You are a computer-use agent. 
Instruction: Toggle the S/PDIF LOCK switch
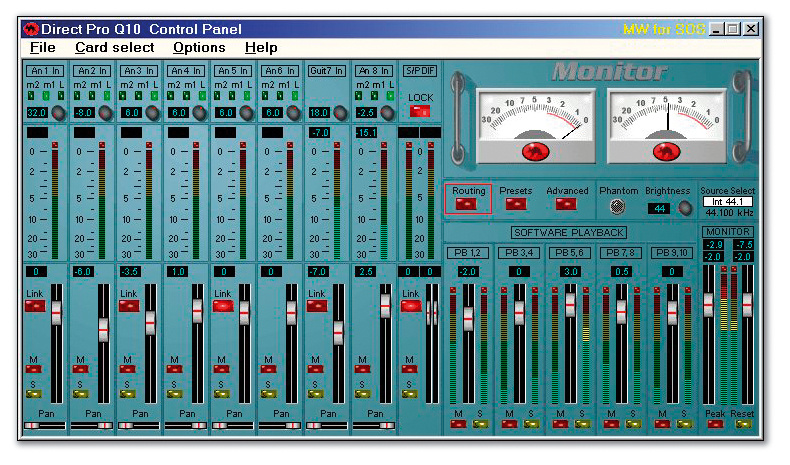coord(420,110)
